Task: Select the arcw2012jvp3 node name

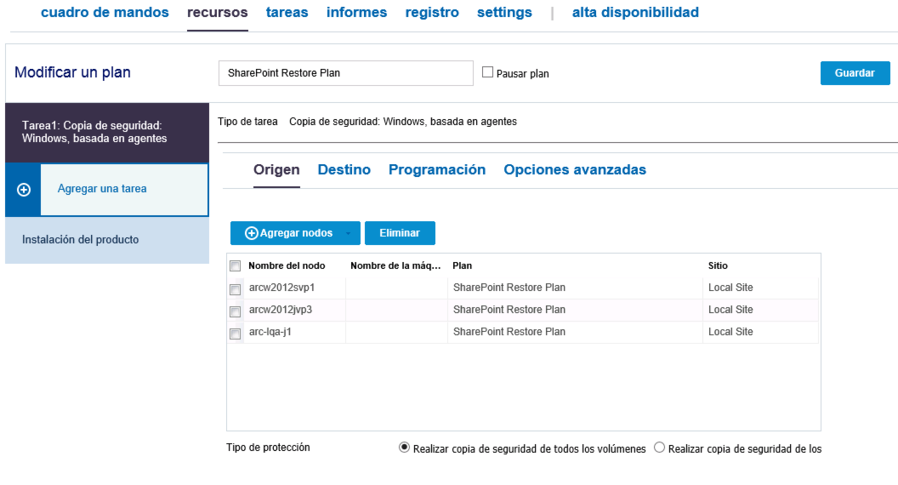Action: [281, 310]
